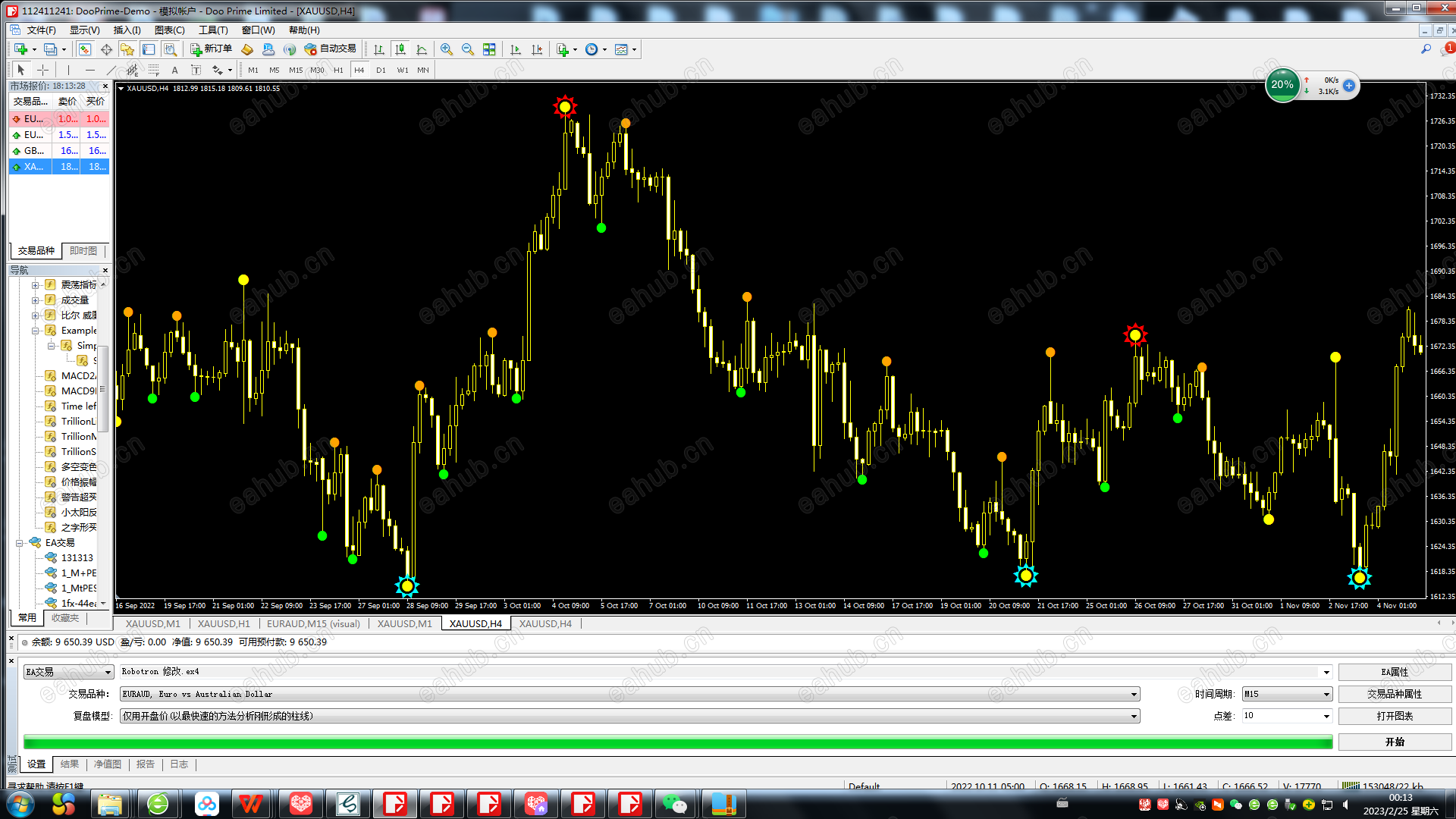The image size is (1456, 819).
Task: Tile chart windows icon
Action: pyautogui.click(x=489, y=49)
